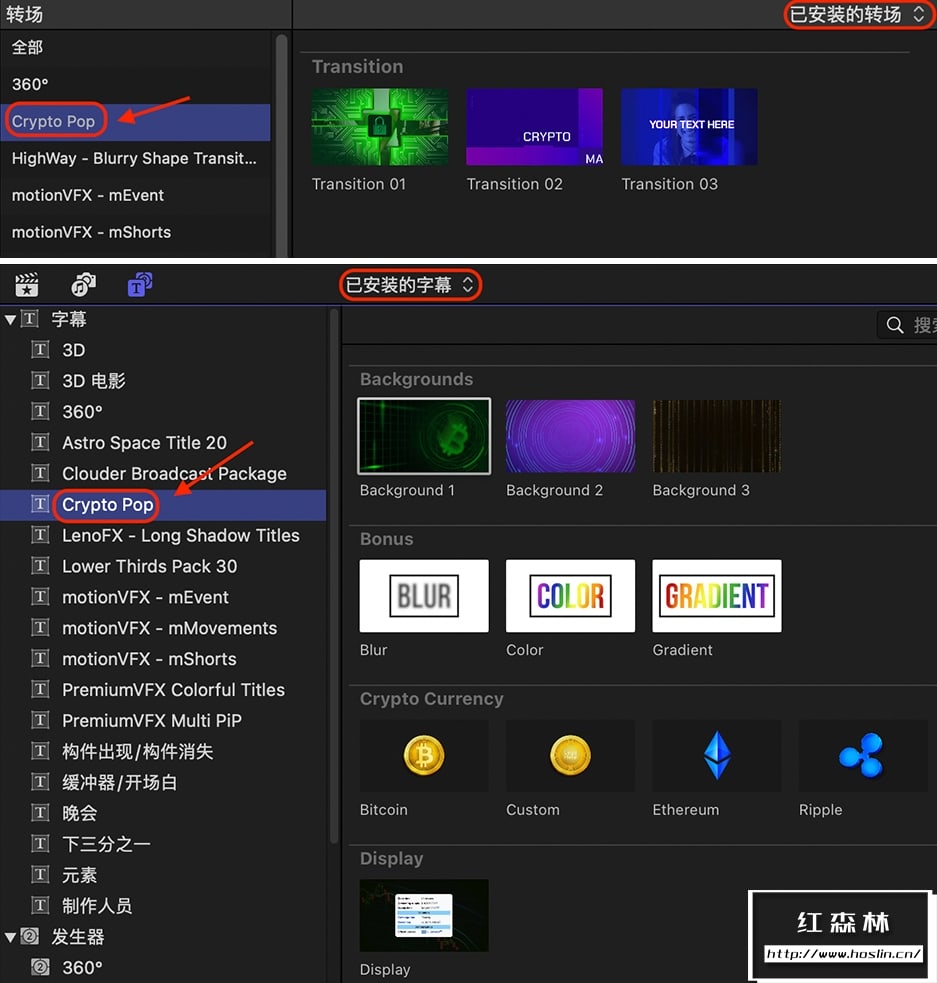The height and width of the screenshot is (983, 937).
Task: Click the T icon beside 晚会
Action: pyautogui.click(x=40, y=812)
